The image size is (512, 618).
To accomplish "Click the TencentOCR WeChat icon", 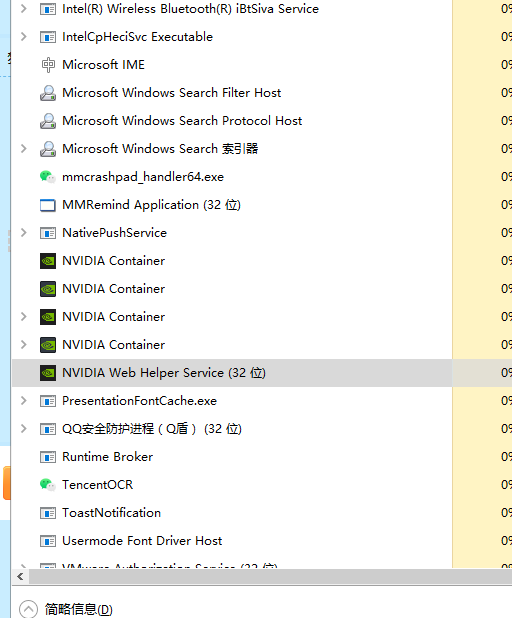I will tap(48, 484).
